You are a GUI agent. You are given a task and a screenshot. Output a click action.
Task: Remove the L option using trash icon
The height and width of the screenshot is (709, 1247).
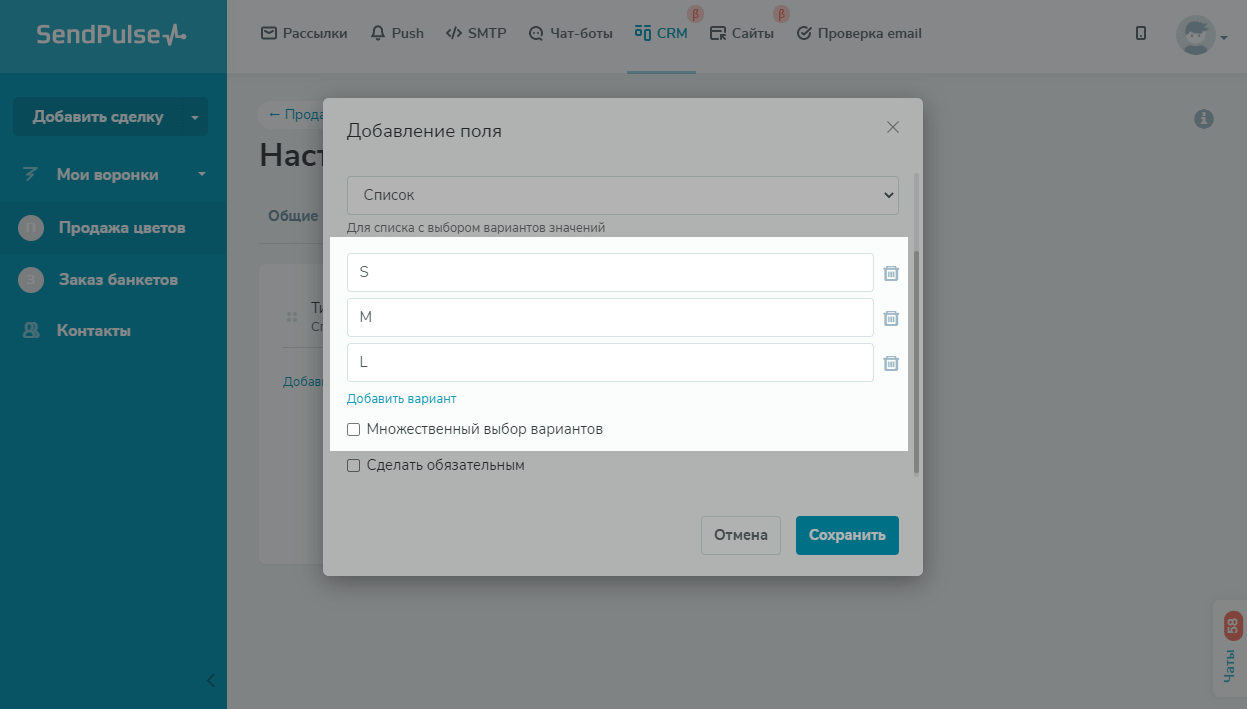coord(891,363)
